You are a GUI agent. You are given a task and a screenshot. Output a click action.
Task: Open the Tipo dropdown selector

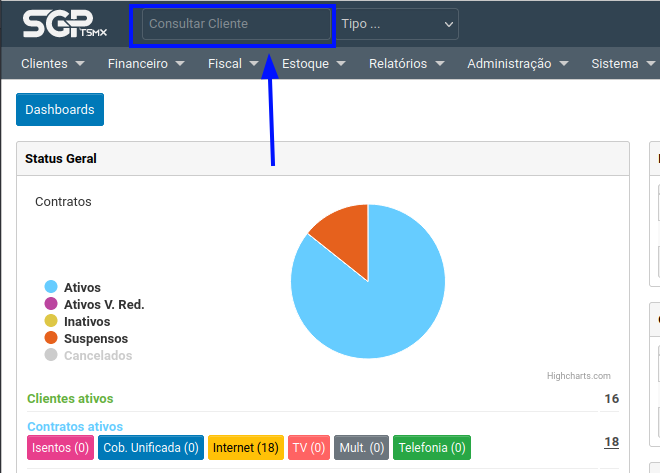[397, 24]
